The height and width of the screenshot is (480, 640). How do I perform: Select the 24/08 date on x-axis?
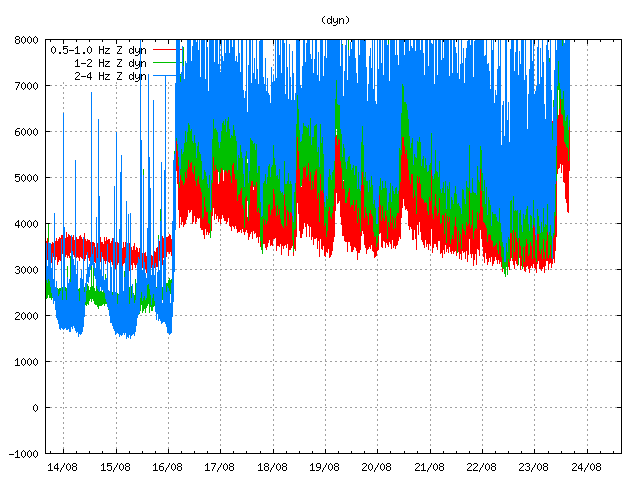click(x=586, y=467)
